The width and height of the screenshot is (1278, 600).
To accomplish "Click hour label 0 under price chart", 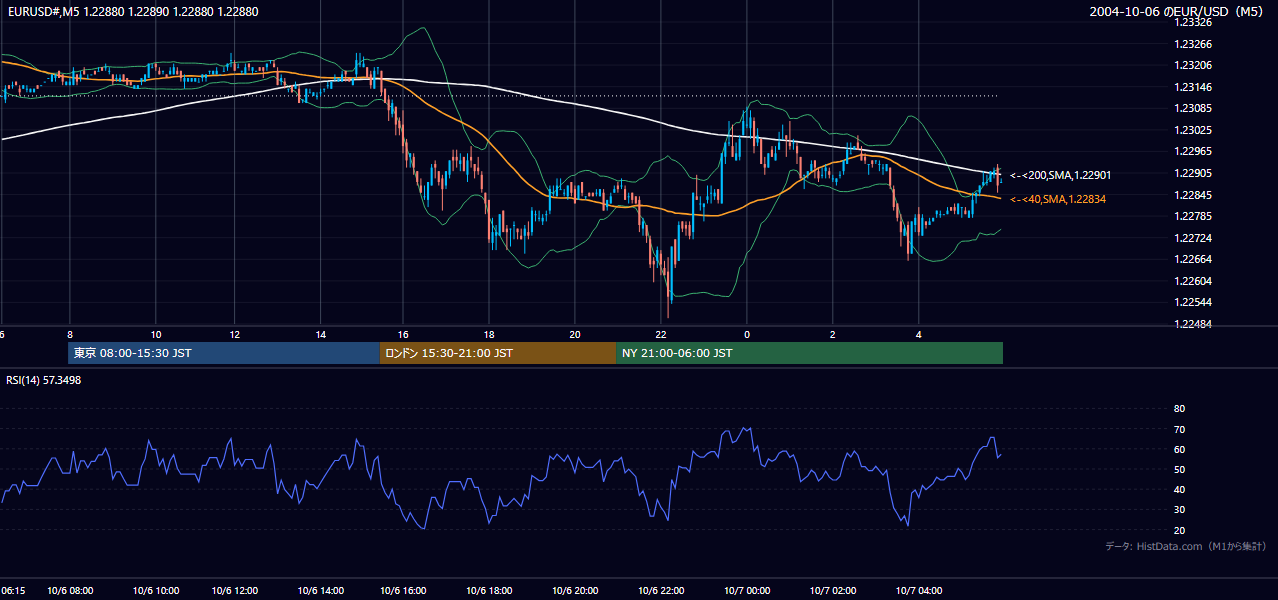I will tap(746, 334).
